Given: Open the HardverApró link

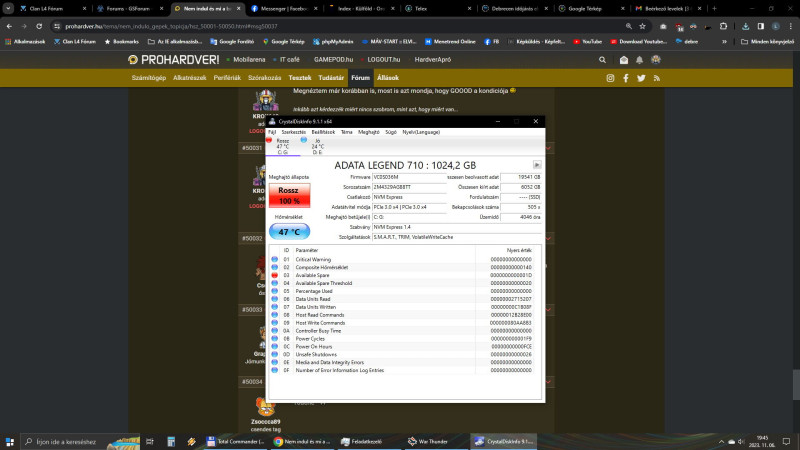Looking at the screenshot, I should coord(433,60).
